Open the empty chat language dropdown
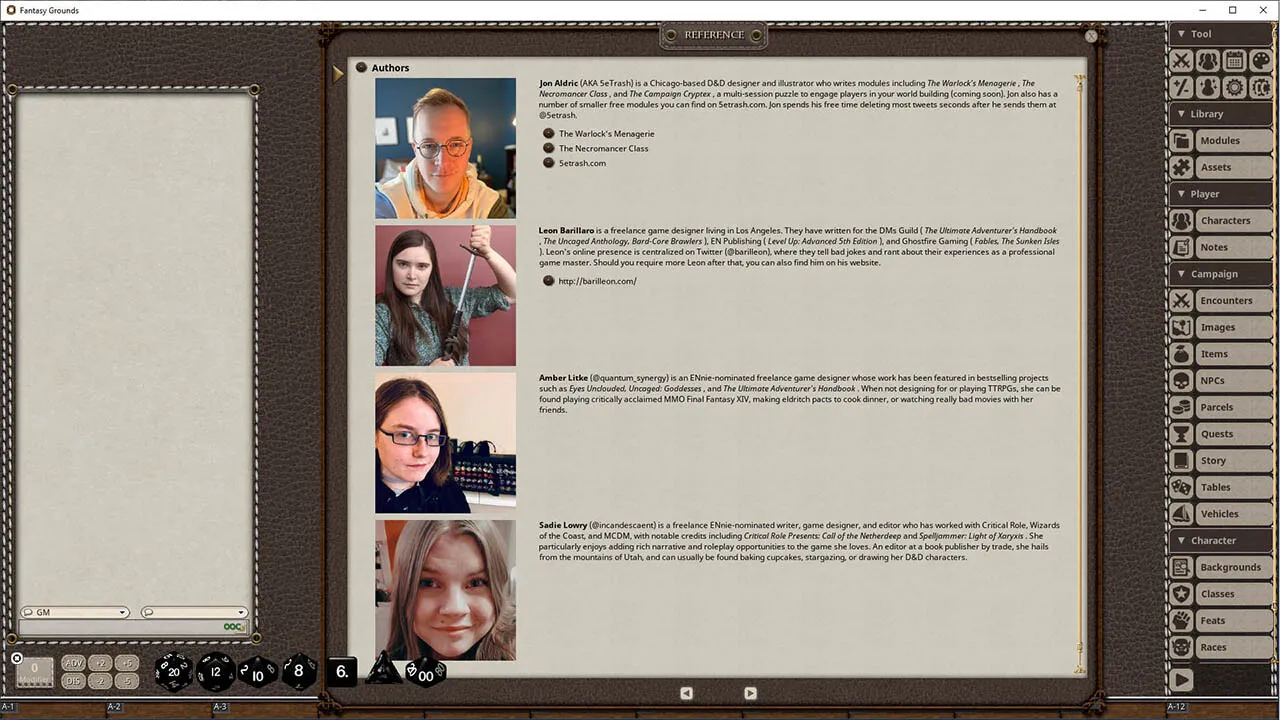The width and height of the screenshot is (1280, 720). click(x=194, y=612)
